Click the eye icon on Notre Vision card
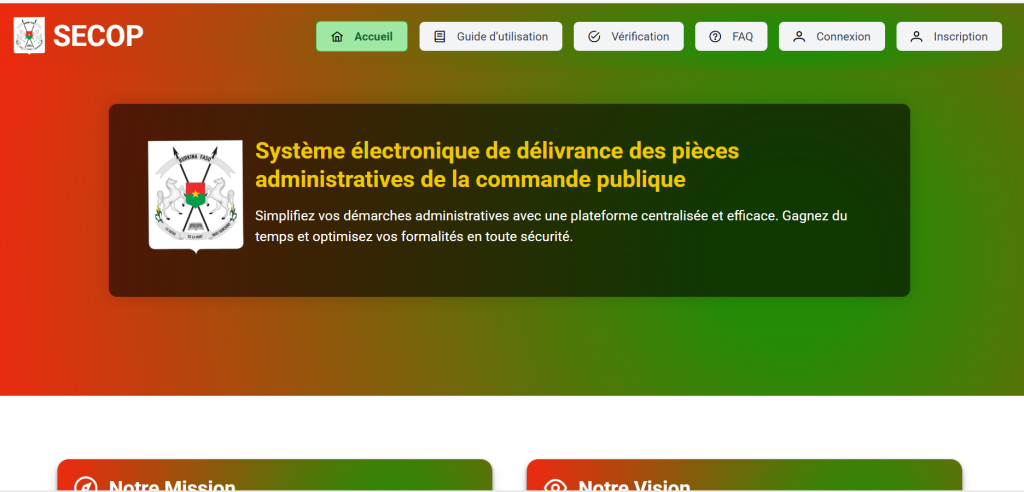This screenshot has width=1024, height=492. 555,486
